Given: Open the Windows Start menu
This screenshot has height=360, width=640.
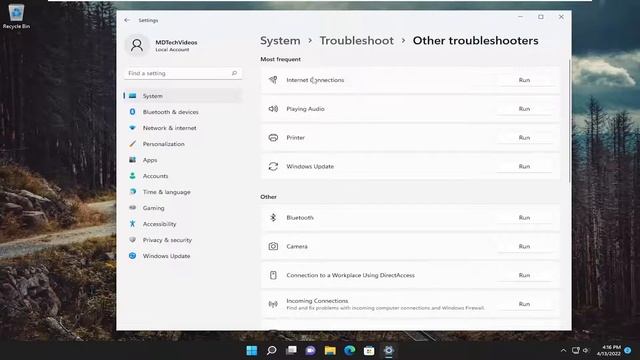Looking at the screenshot, I should [x=252, y=350].
